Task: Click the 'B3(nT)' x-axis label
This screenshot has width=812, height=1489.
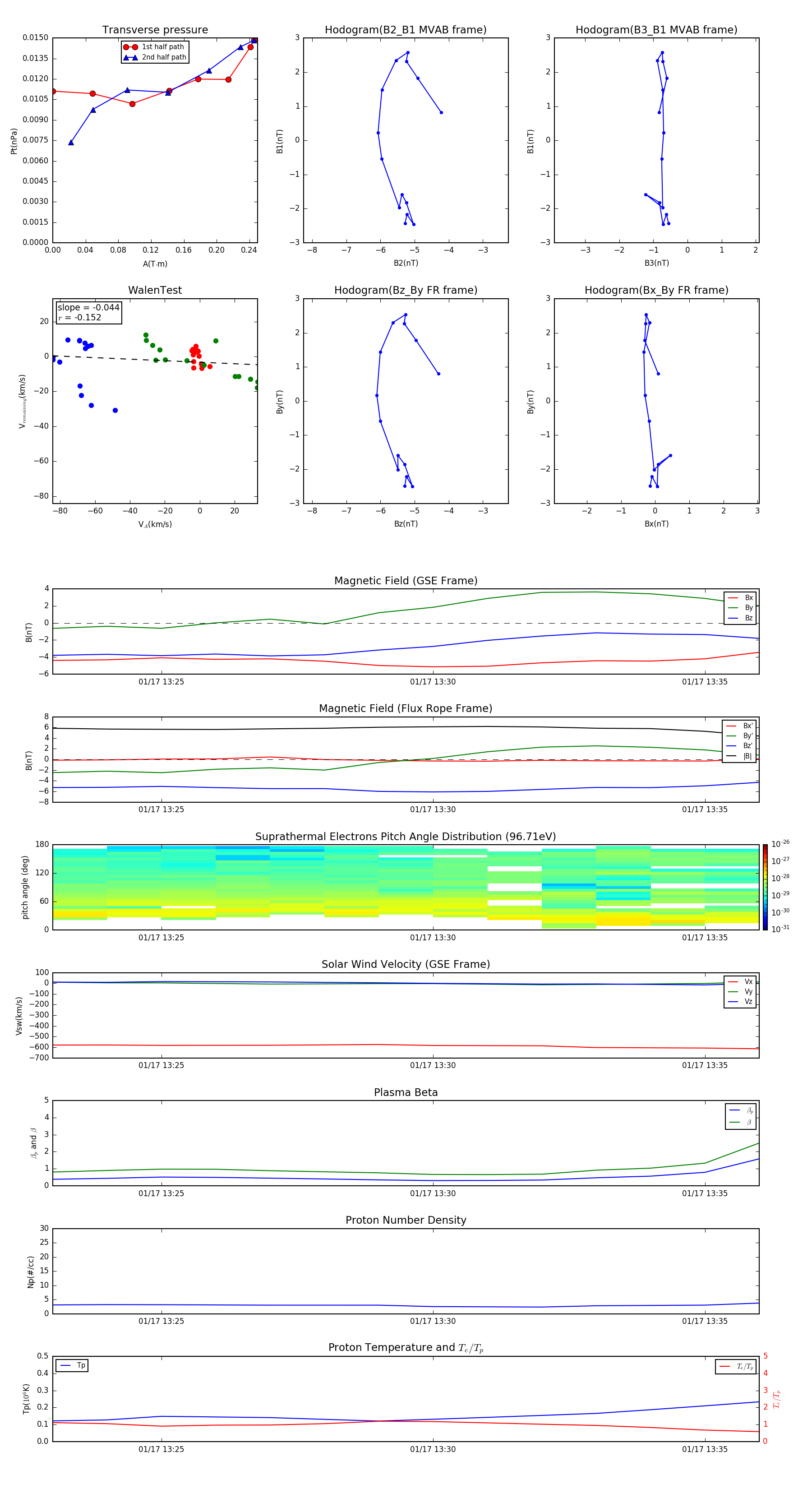Action: 656,263
